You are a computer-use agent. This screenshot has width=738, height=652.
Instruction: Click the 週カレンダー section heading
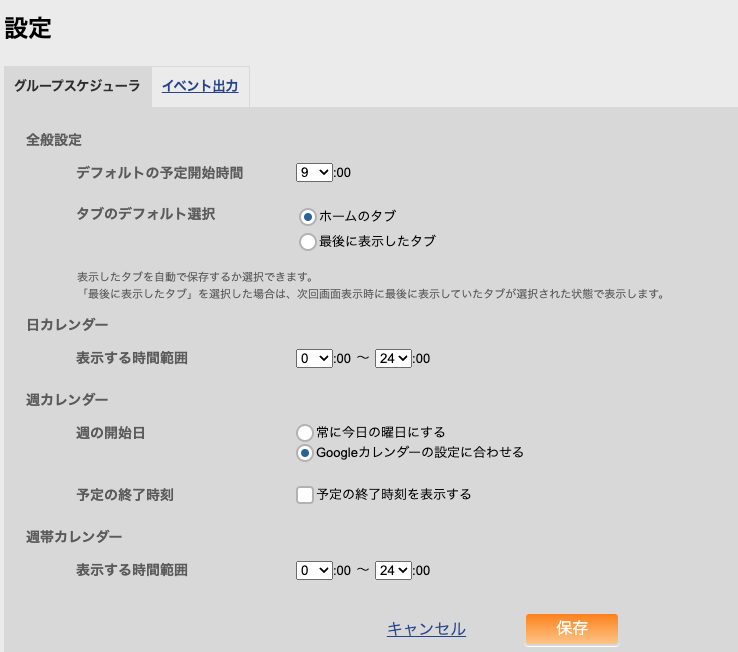(67, 400)
